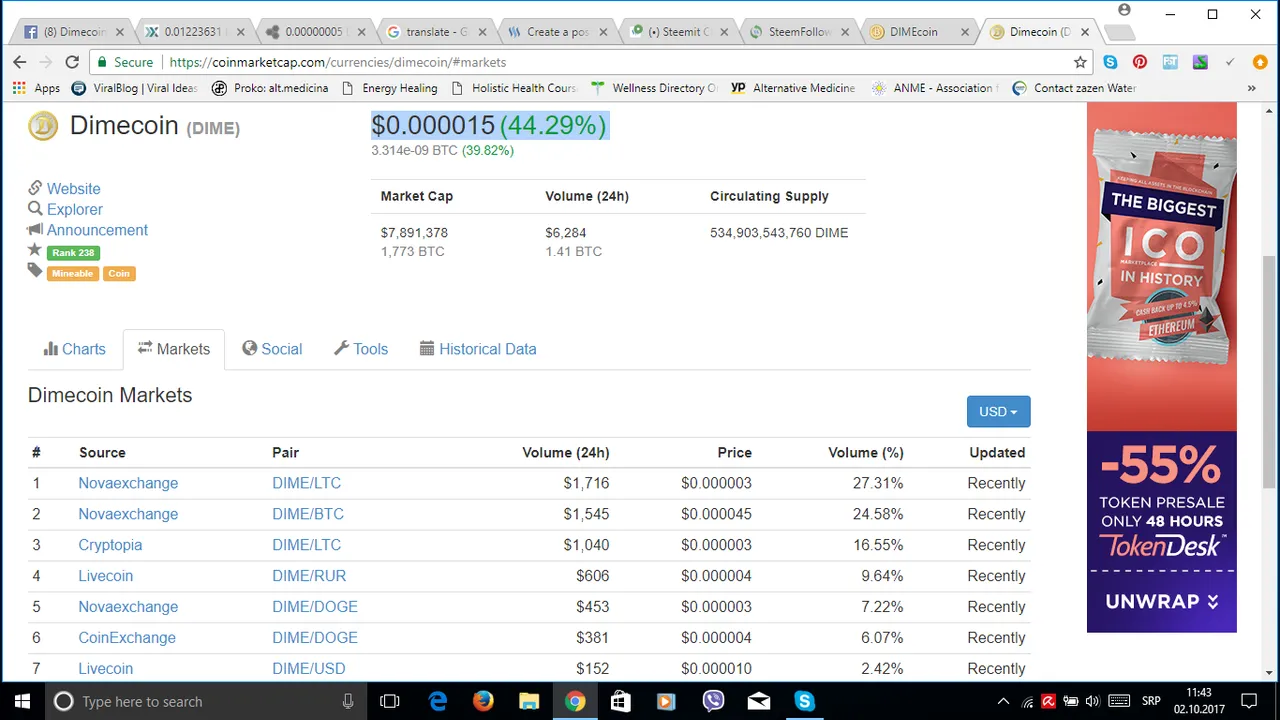The width and height of the screenshot is (1280, 720).
Task: Open Microsoft Store from the taskbar
Action: [621, 701]
